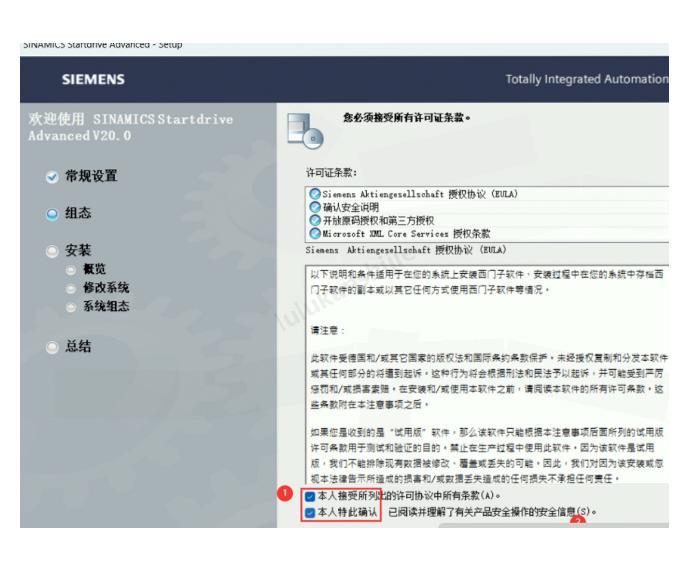Image resolution: width=690 pixels, height=572 pixels.
Task: Click the icon beside Microsoft XML Core Services
Action: 315,233
